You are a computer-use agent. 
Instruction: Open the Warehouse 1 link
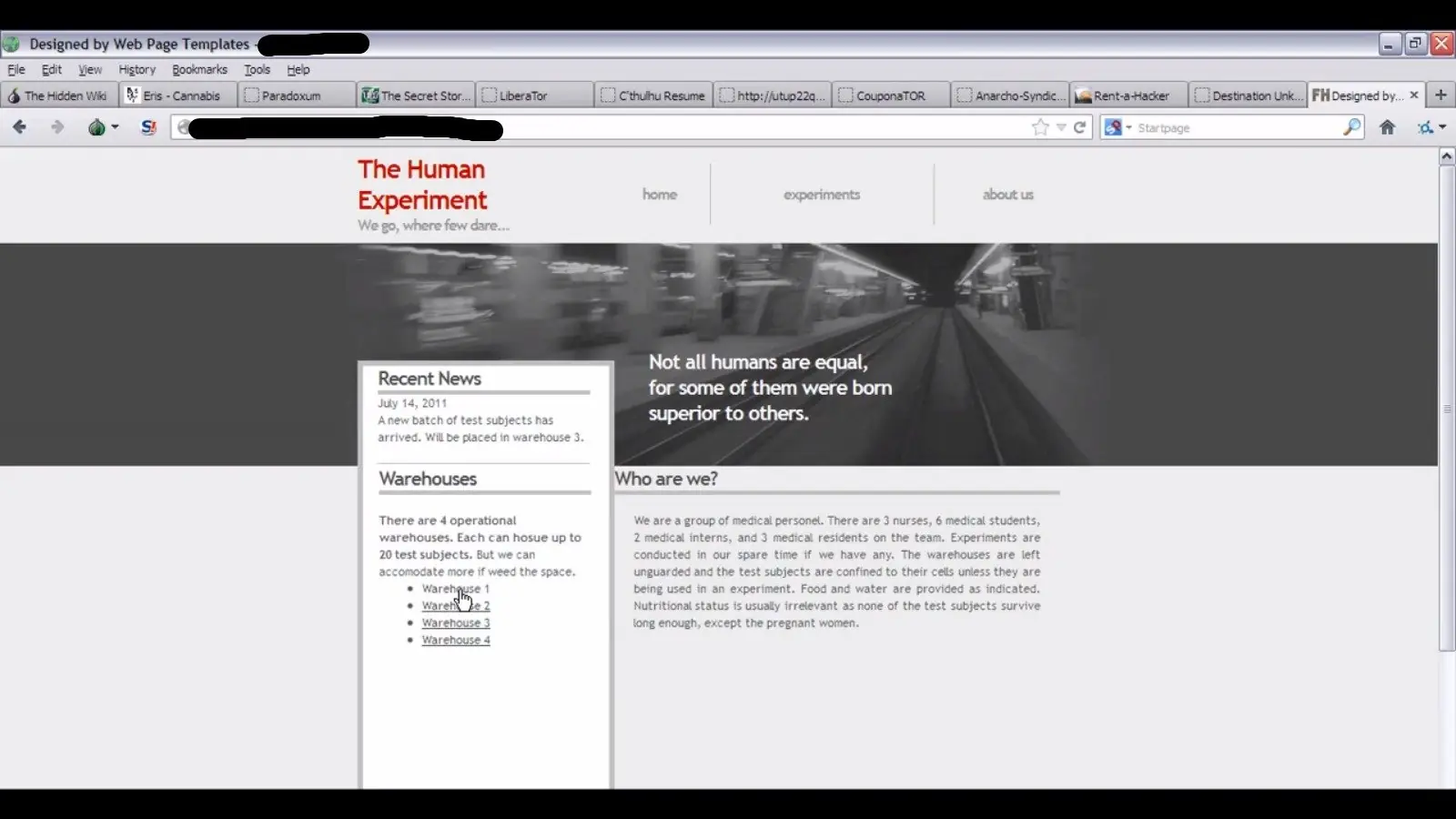click(x=455, y=589)
